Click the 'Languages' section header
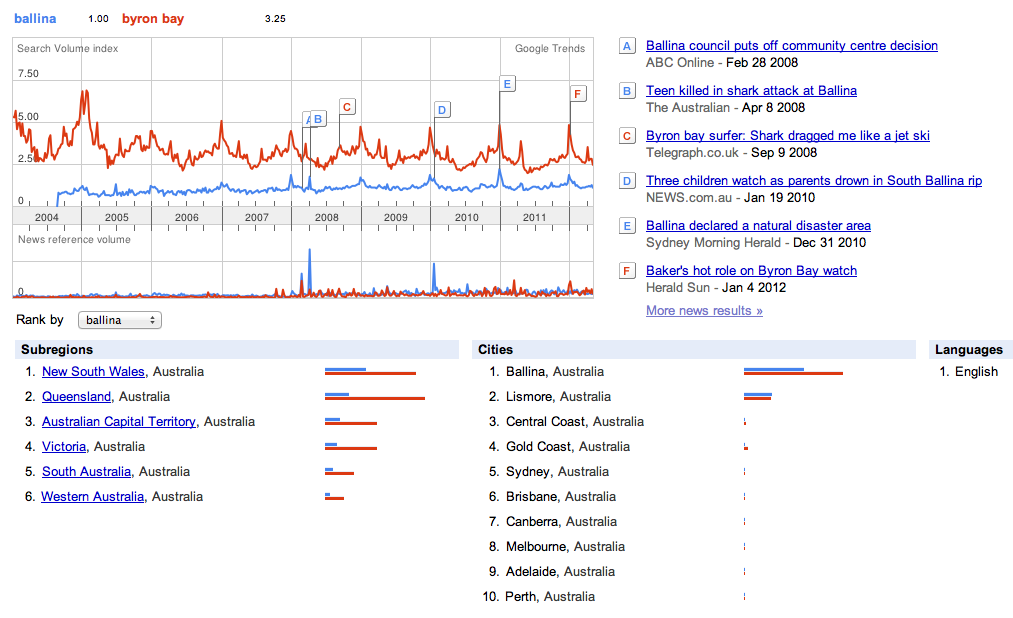The width and height of the screenshot is (1013, 618). (969, 350)
